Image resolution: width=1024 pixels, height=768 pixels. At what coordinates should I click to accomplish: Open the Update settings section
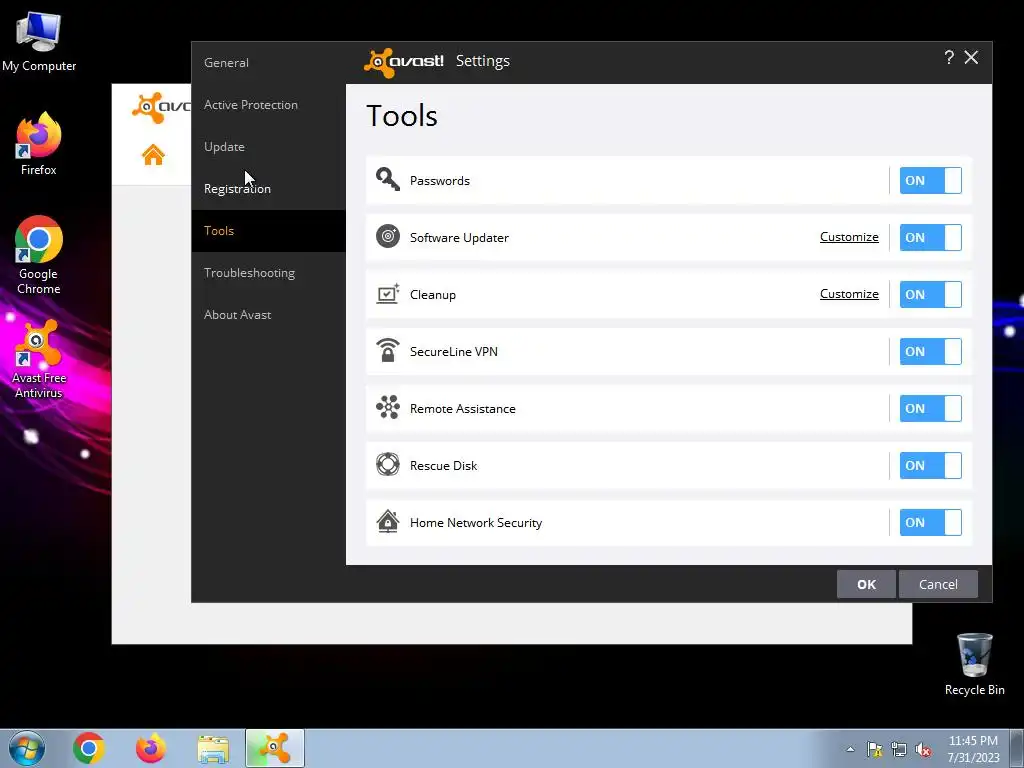(268, 147)
